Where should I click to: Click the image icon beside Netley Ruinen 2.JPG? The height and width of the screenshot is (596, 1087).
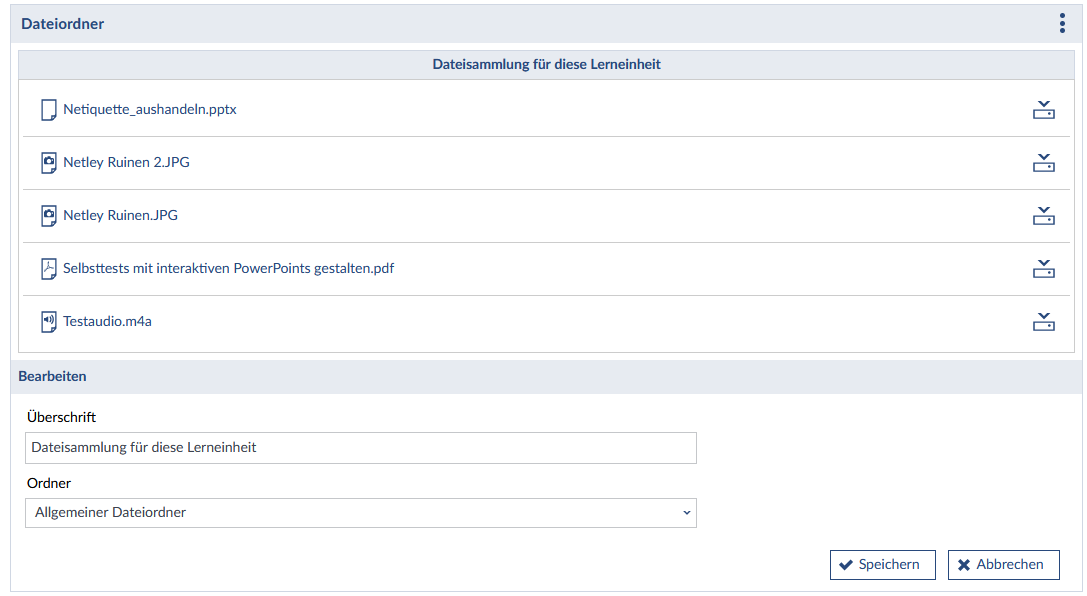pos(48,163)
